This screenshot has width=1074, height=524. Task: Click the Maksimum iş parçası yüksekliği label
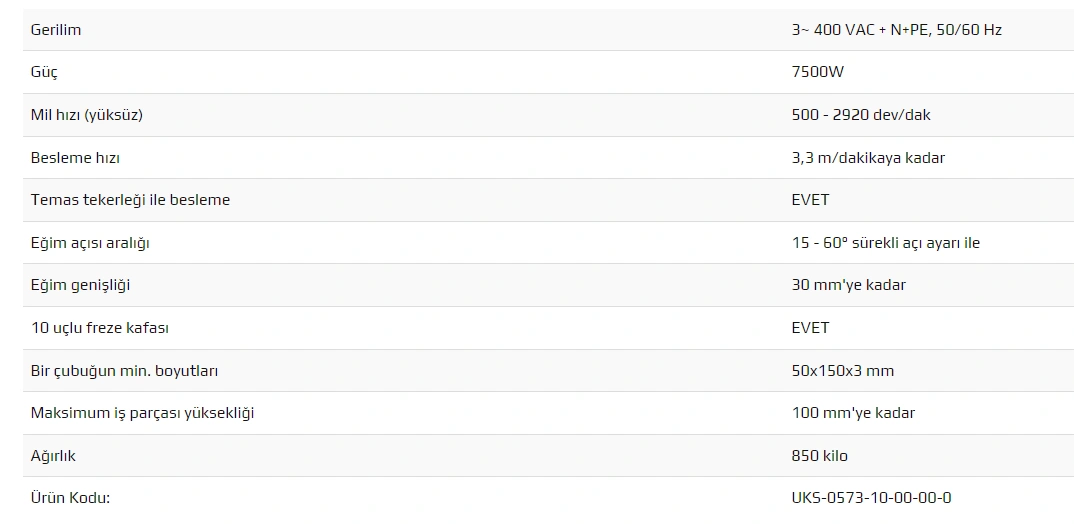142,413
